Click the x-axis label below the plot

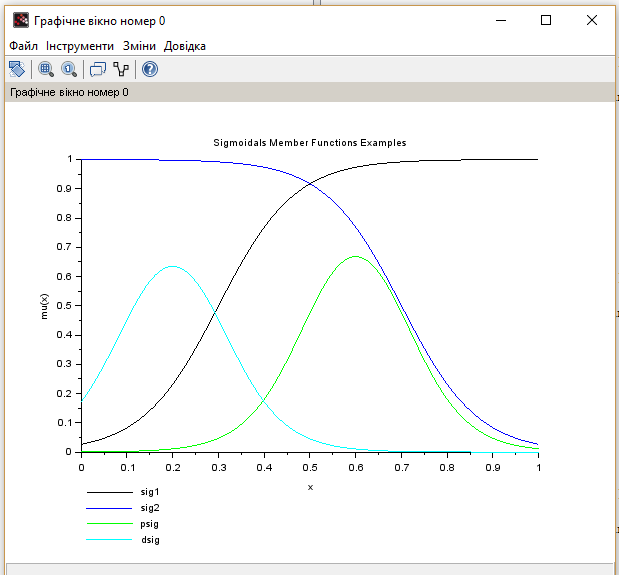pyautogui.click(x=310, y=487)
